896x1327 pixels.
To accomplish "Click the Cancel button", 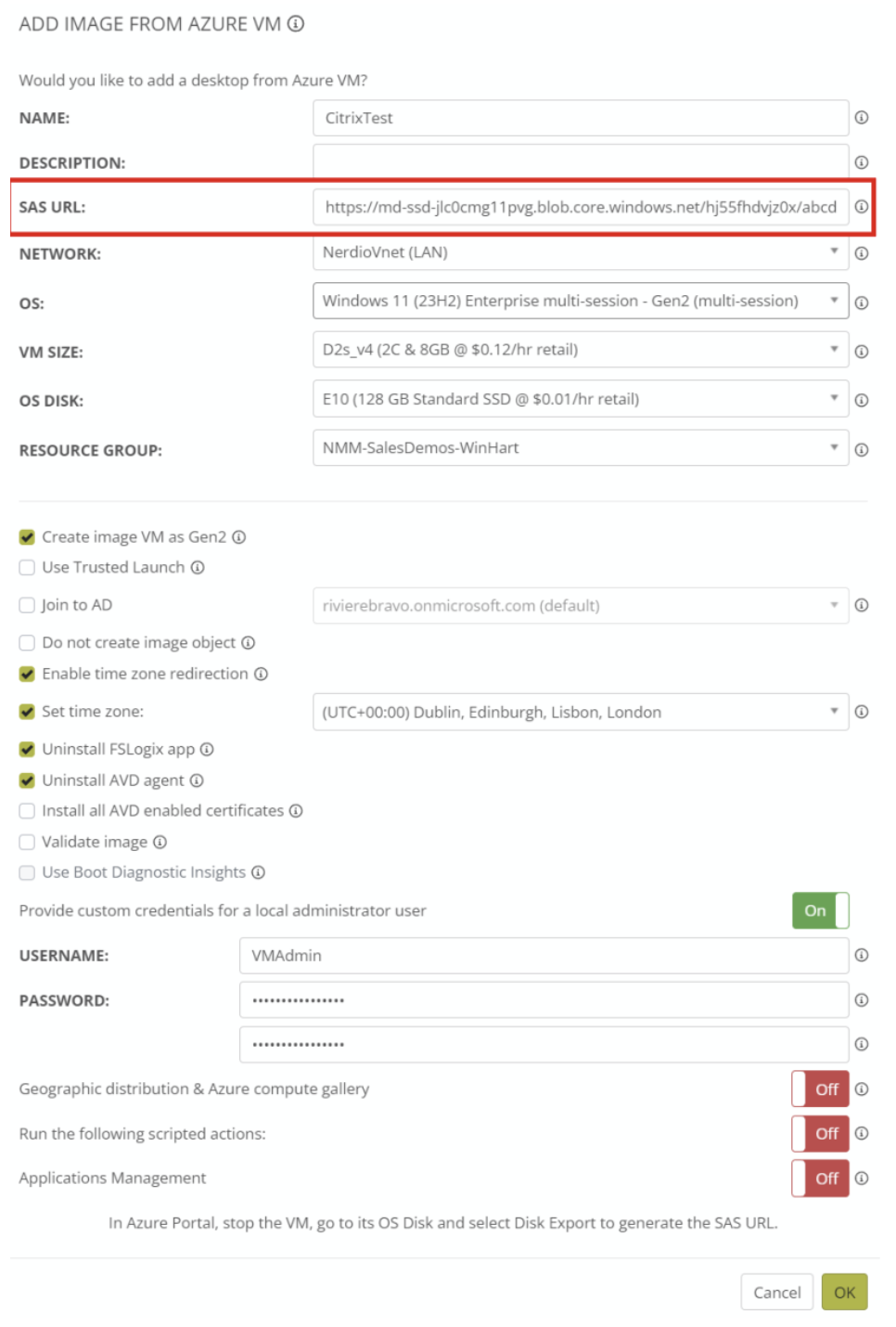I will [x=776, y=1292].
